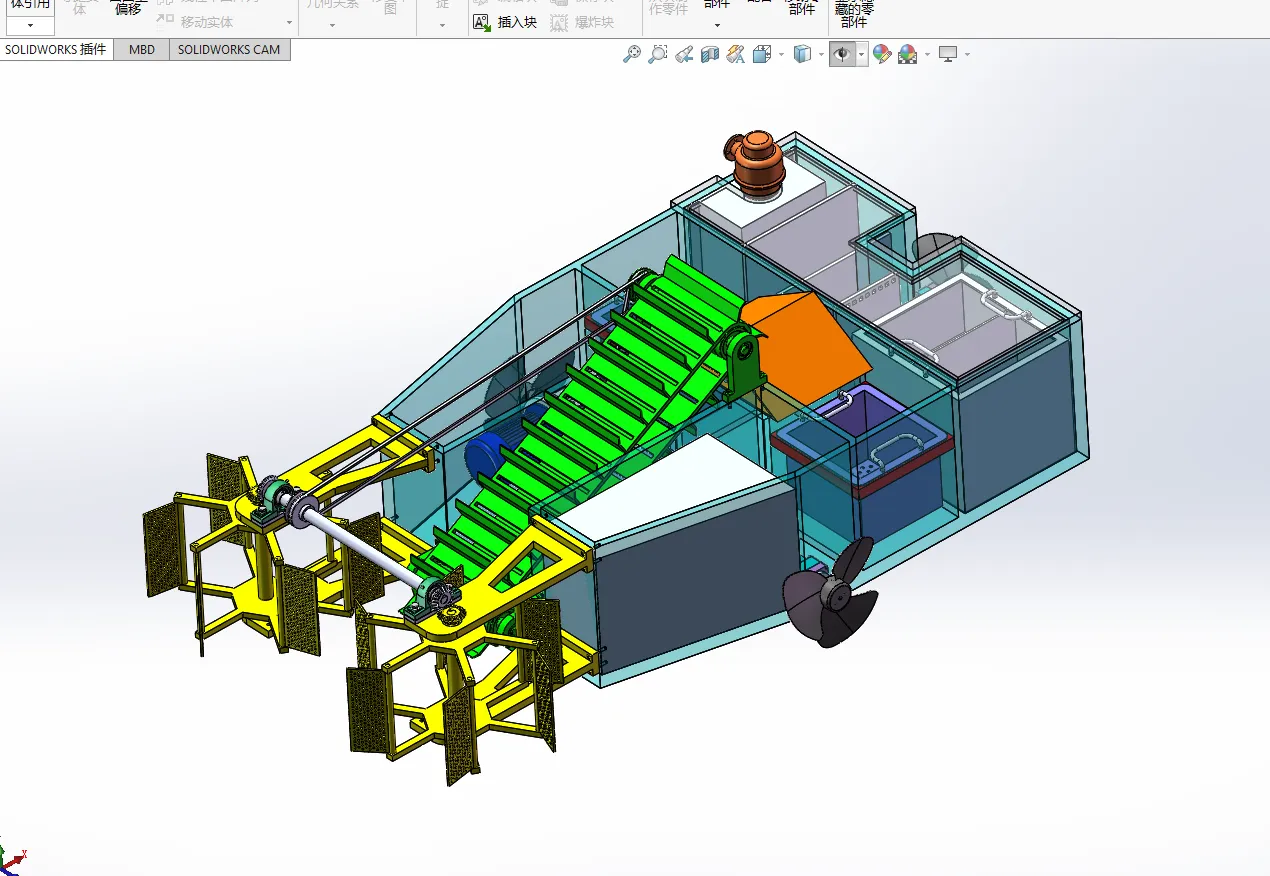Click the Apply Scene icon
Screen dimensions: 1270x876
point(908,54)
